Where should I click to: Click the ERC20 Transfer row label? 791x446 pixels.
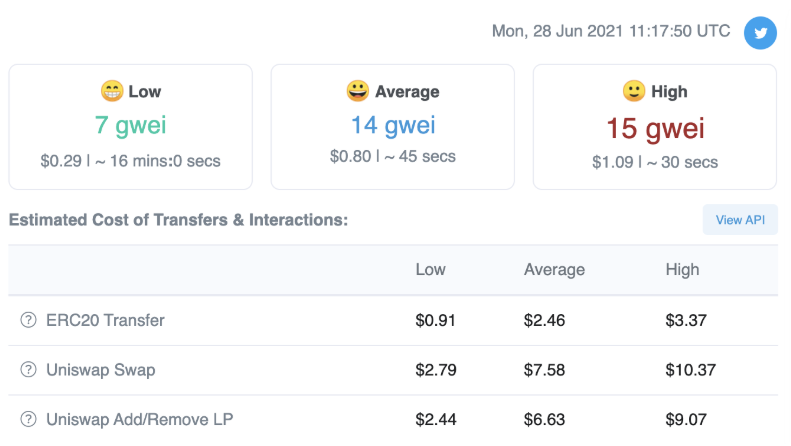(105, 320)
